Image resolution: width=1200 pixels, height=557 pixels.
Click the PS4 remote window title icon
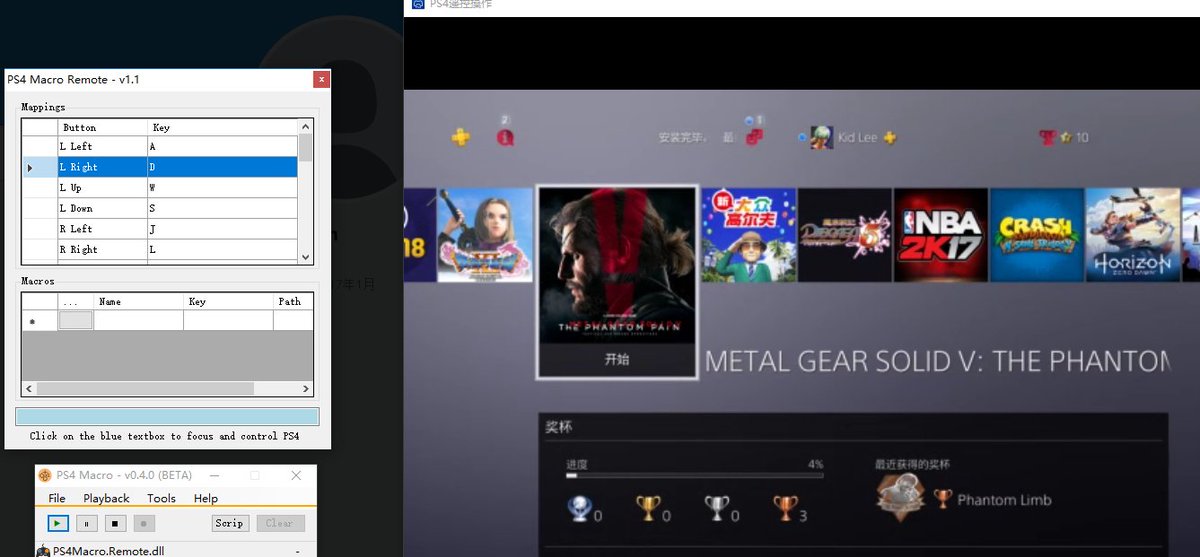pyautogui.click(x=416, y=5)
